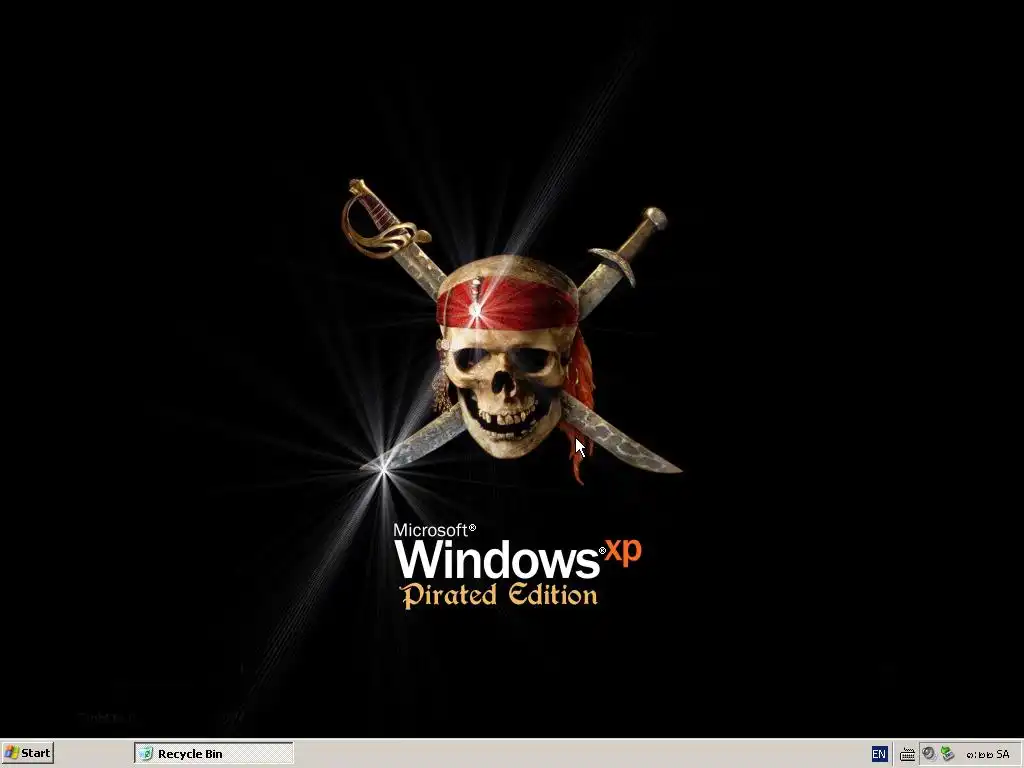The width and height of the screenshot is (1024, 768).
Task: Select the Recycle Bin taskbar button
Action: (214, 753)
